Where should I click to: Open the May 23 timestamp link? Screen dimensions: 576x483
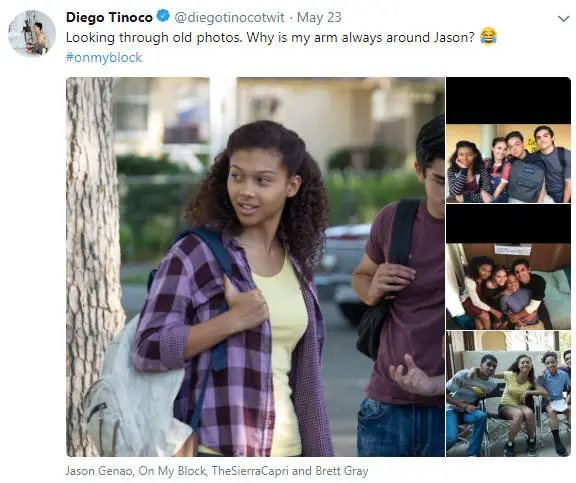(x=319, y=17)
